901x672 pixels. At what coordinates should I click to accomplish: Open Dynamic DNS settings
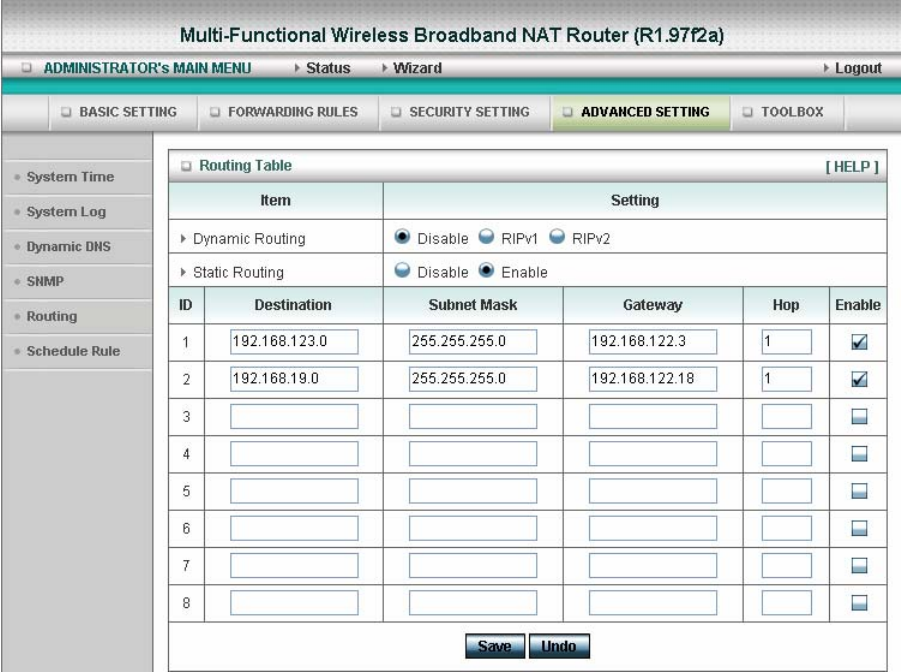[68, 246]
